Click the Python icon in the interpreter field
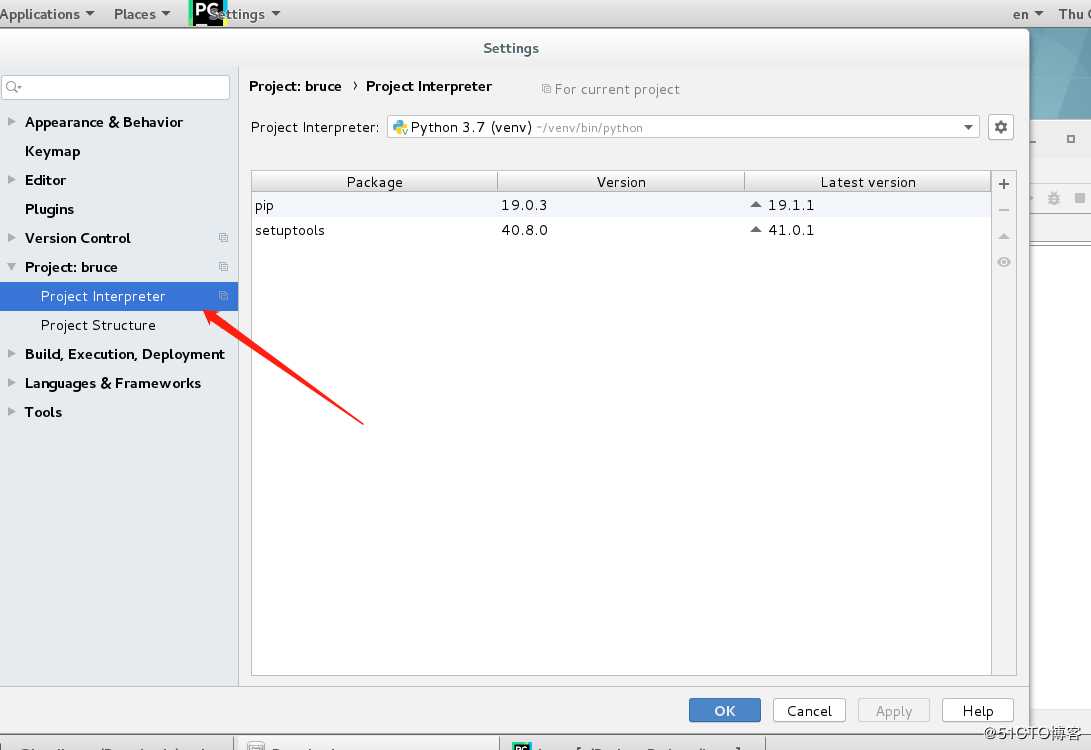Image resolution: width=1091 pixels, height=750 pixels. [x=400, y=127]
